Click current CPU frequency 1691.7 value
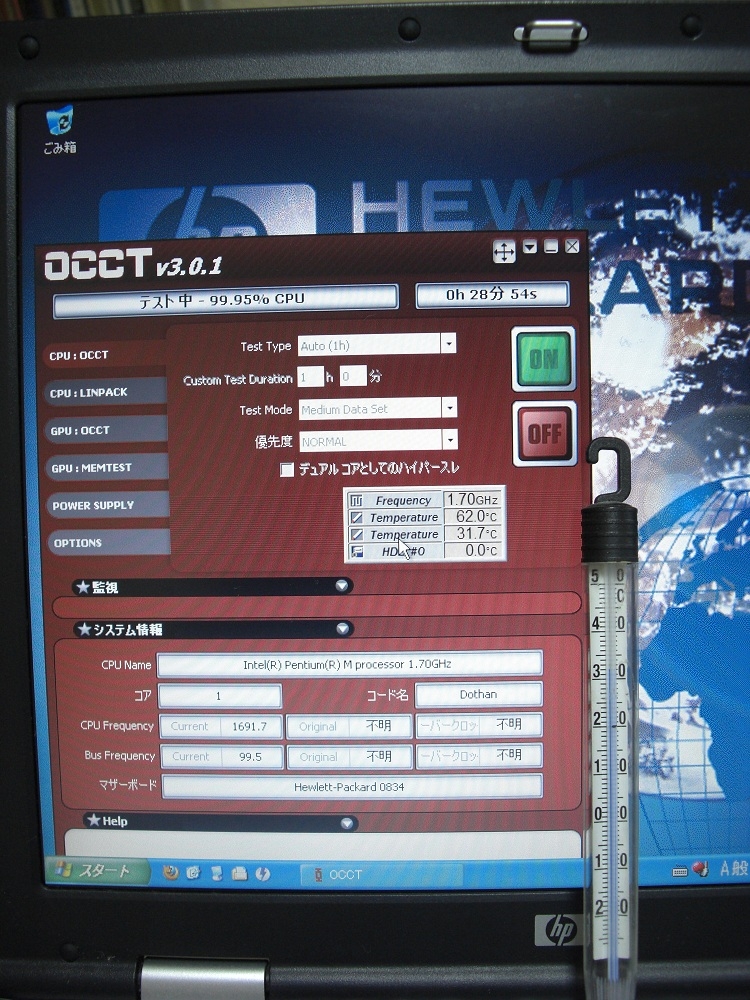This screenshot has width=750, height=1000. point(250,726)
